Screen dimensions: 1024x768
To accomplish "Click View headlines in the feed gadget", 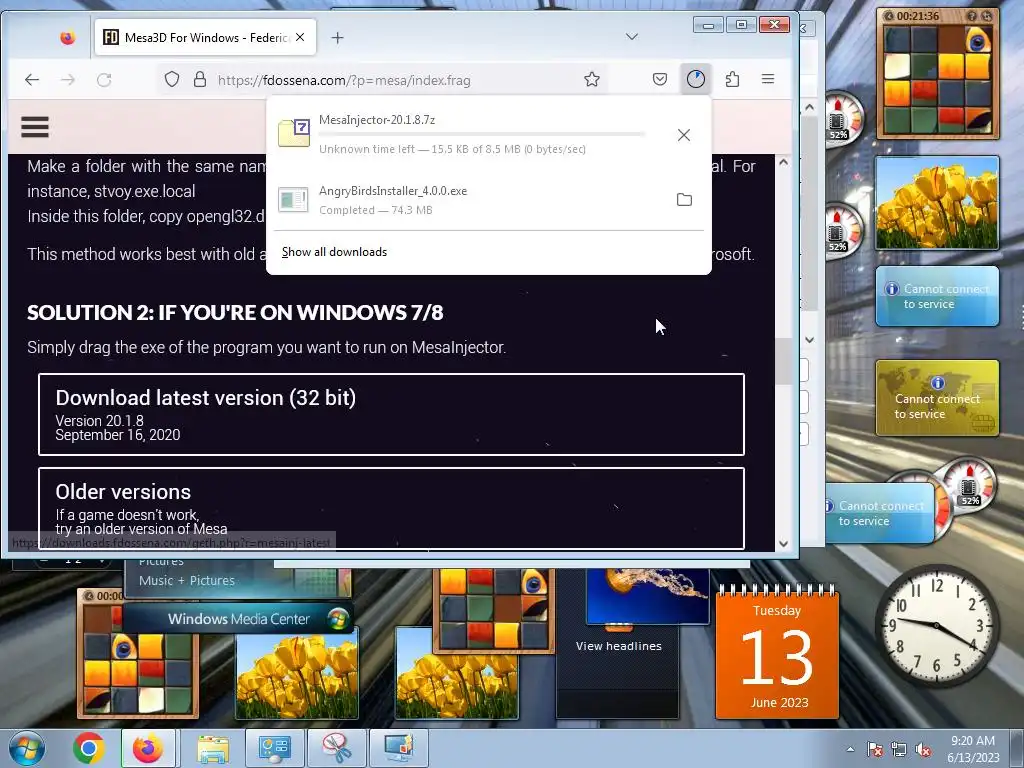I will pyautogui.click(x=618, y=646).
